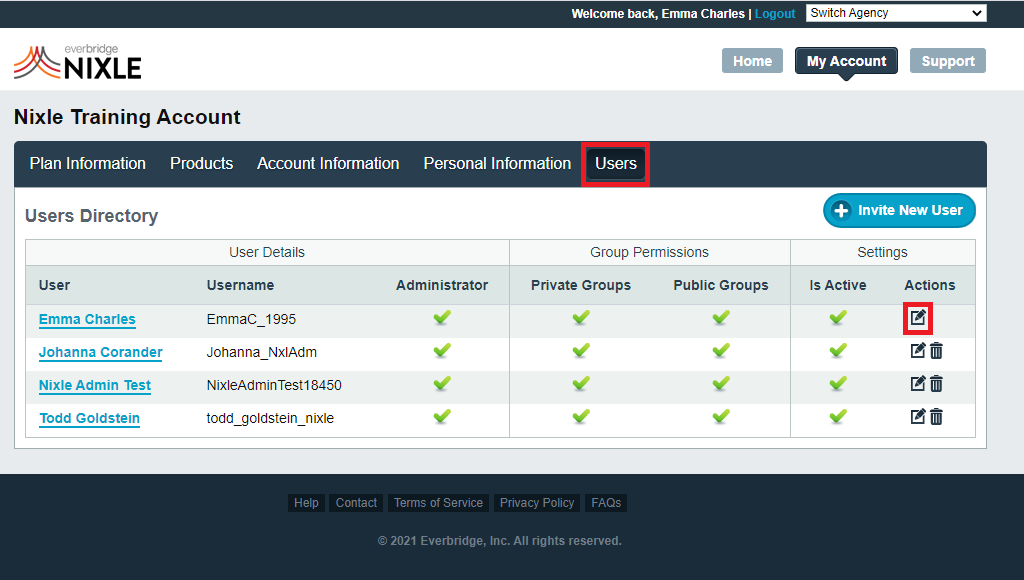Click Johanna Corander Is Active checkmark

(x=838, y=351)
